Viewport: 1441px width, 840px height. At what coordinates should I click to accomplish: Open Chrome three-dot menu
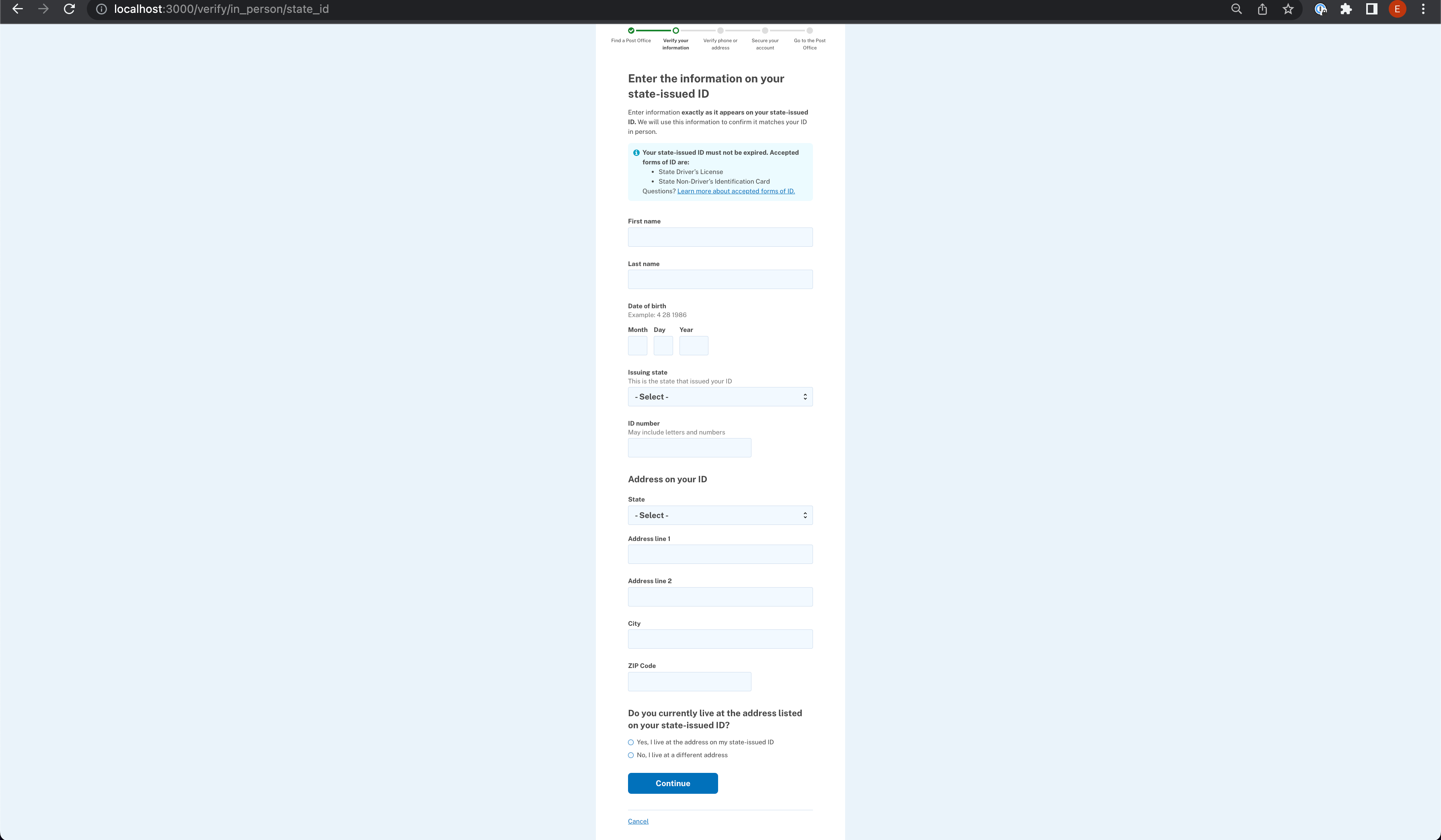pyautogui.click(x=1423, y=9)
